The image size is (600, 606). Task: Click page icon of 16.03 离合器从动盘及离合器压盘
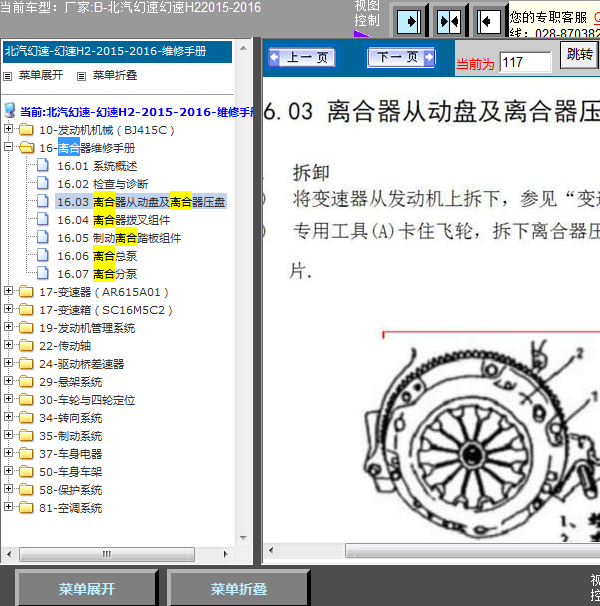[x=43, y=201]
